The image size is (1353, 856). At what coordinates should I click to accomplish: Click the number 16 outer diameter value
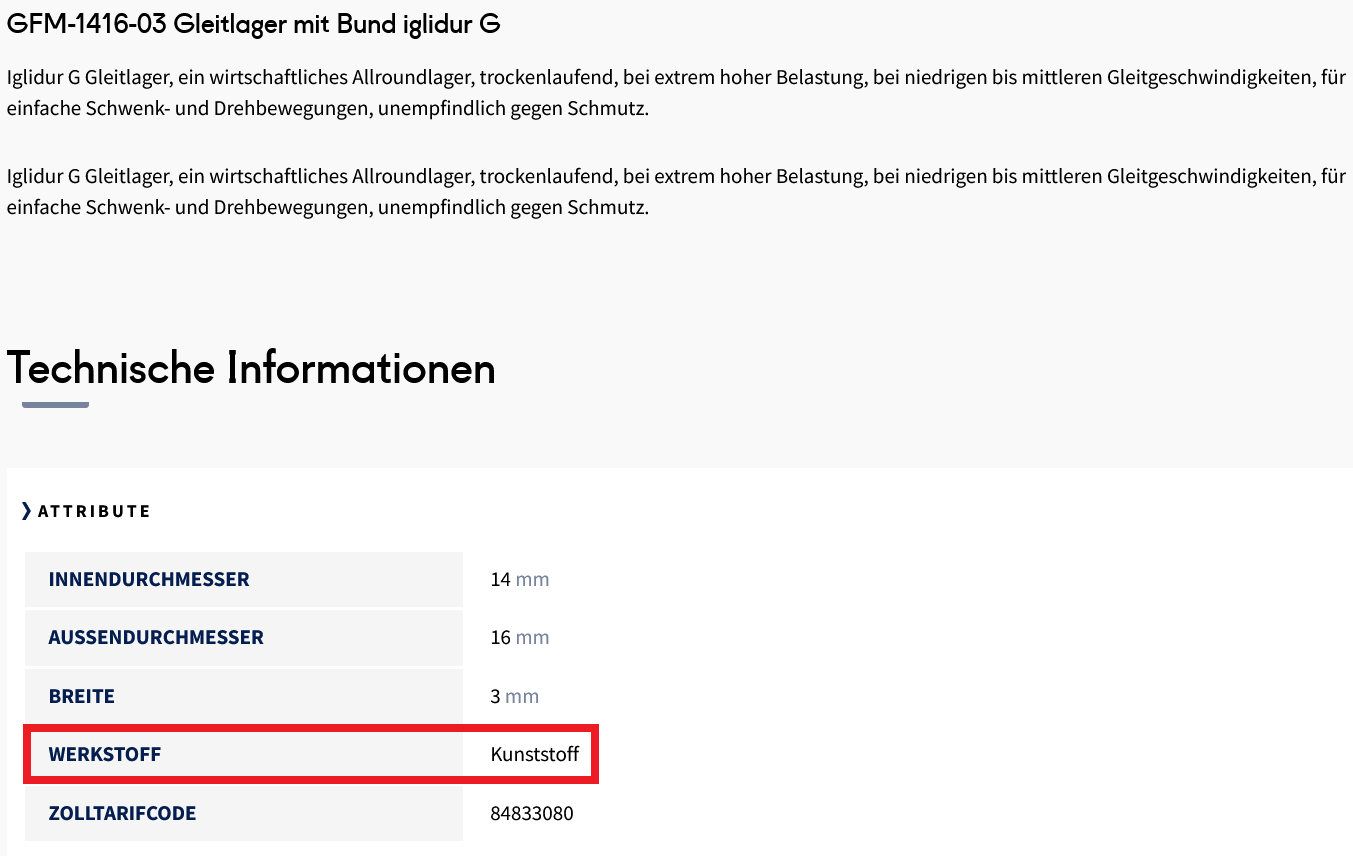(500, 637)
